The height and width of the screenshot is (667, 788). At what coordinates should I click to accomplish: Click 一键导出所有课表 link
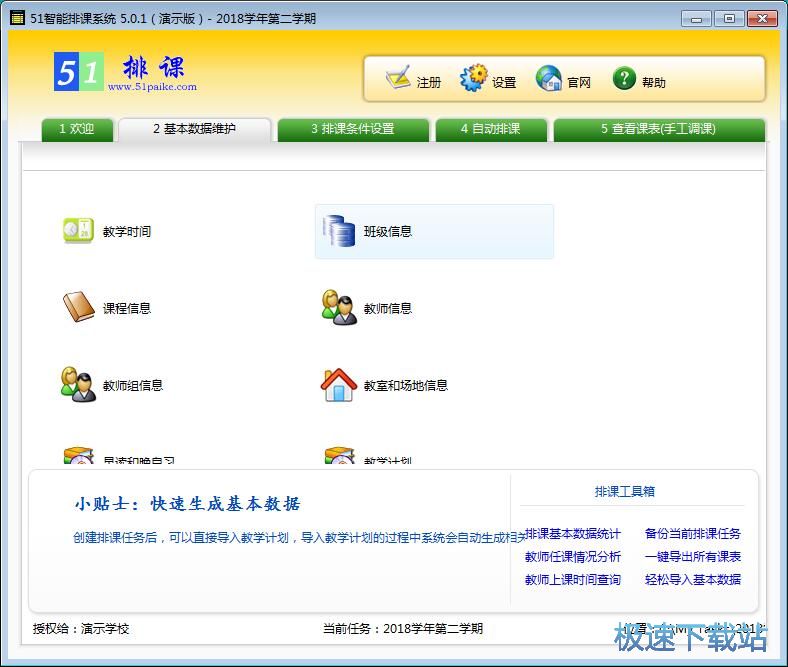point(693,557)
